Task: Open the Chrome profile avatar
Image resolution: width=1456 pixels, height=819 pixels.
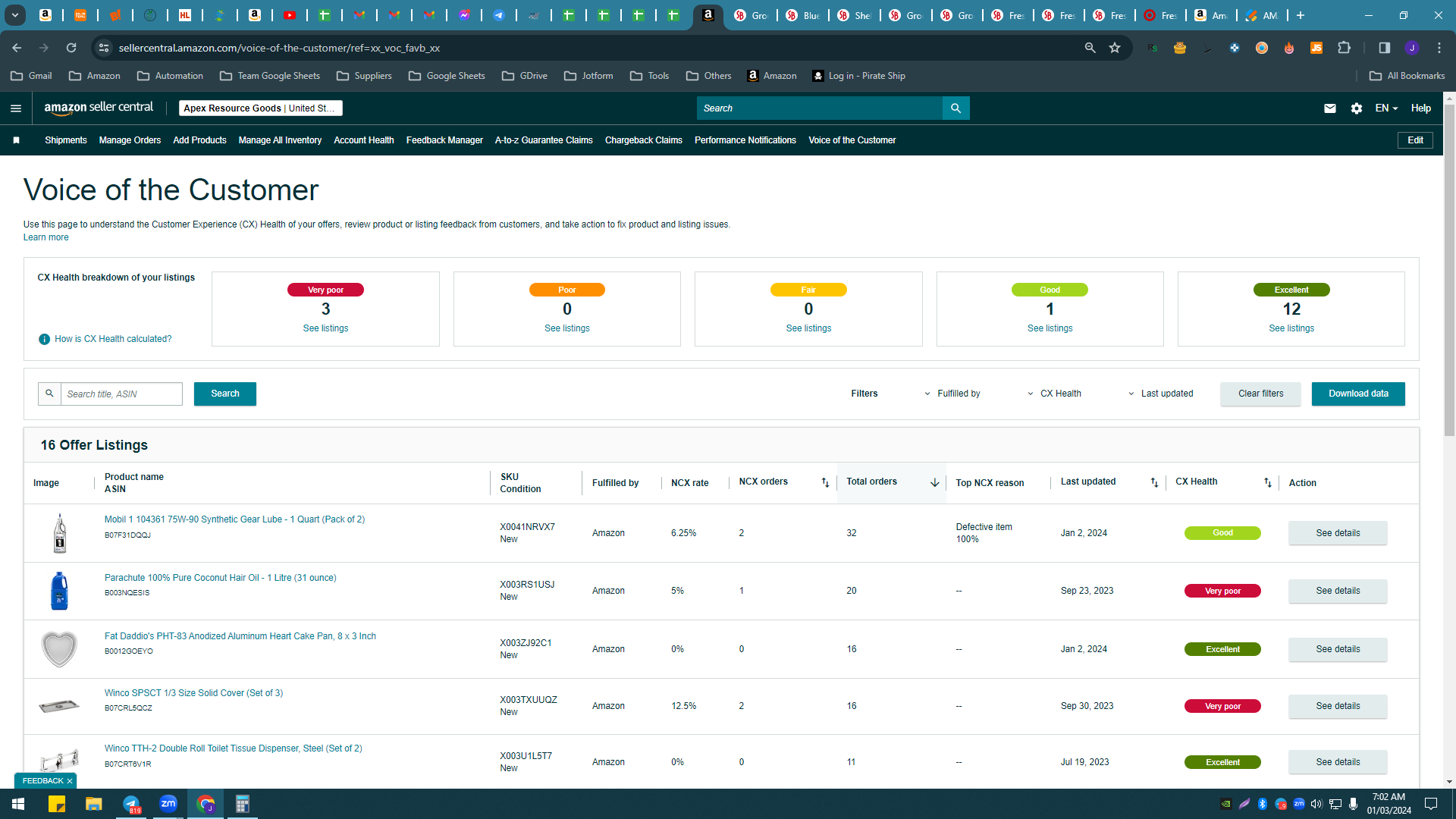Action: (x=1411, y=48)
